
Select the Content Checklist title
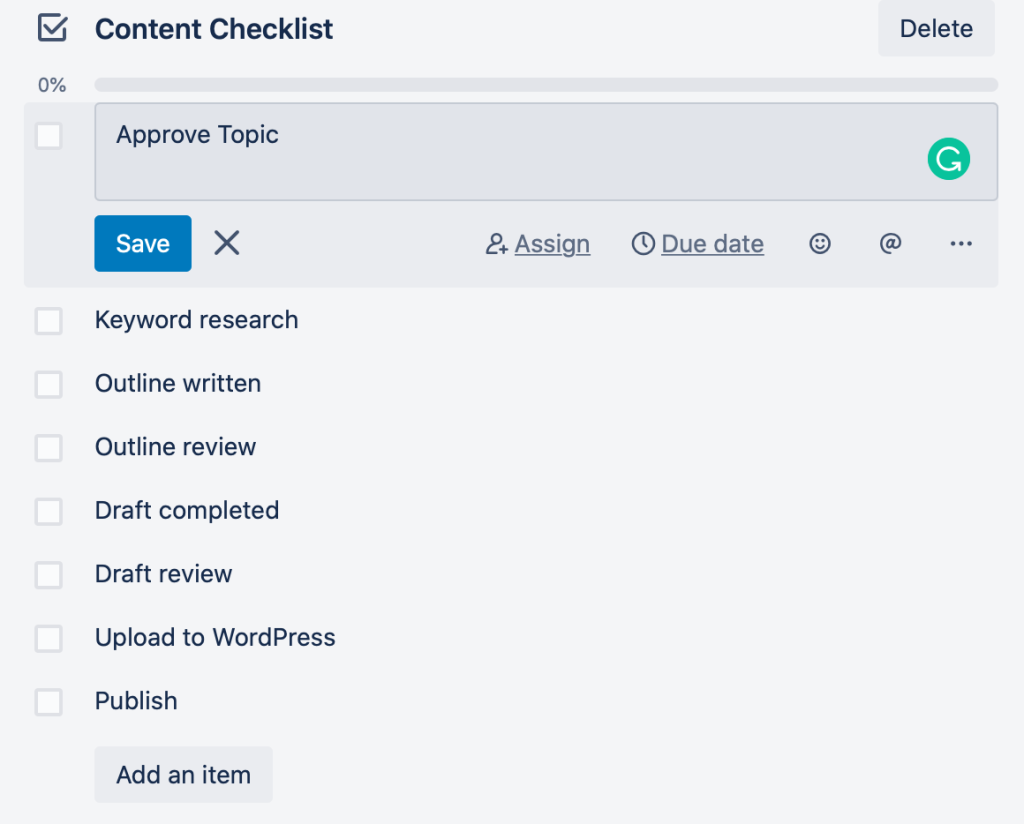[214, 29]
